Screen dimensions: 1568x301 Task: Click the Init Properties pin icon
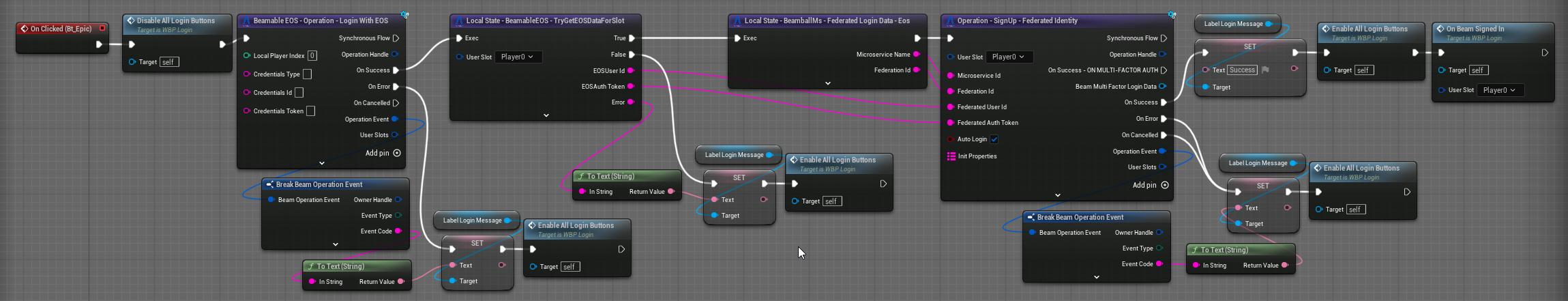pos(951,156)
